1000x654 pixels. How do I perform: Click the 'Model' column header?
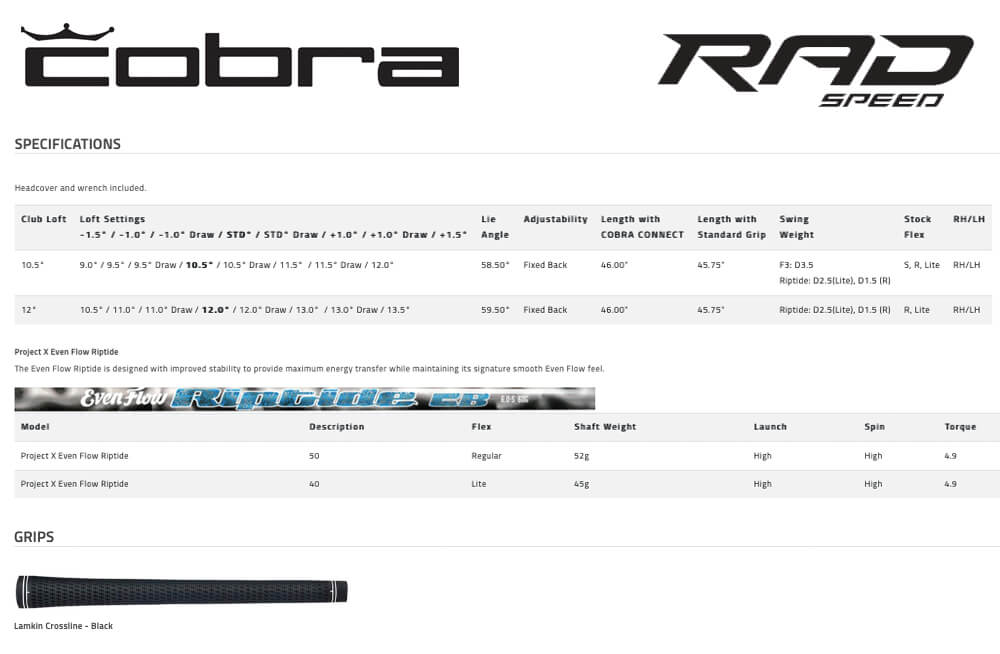[x=35, y=427]
